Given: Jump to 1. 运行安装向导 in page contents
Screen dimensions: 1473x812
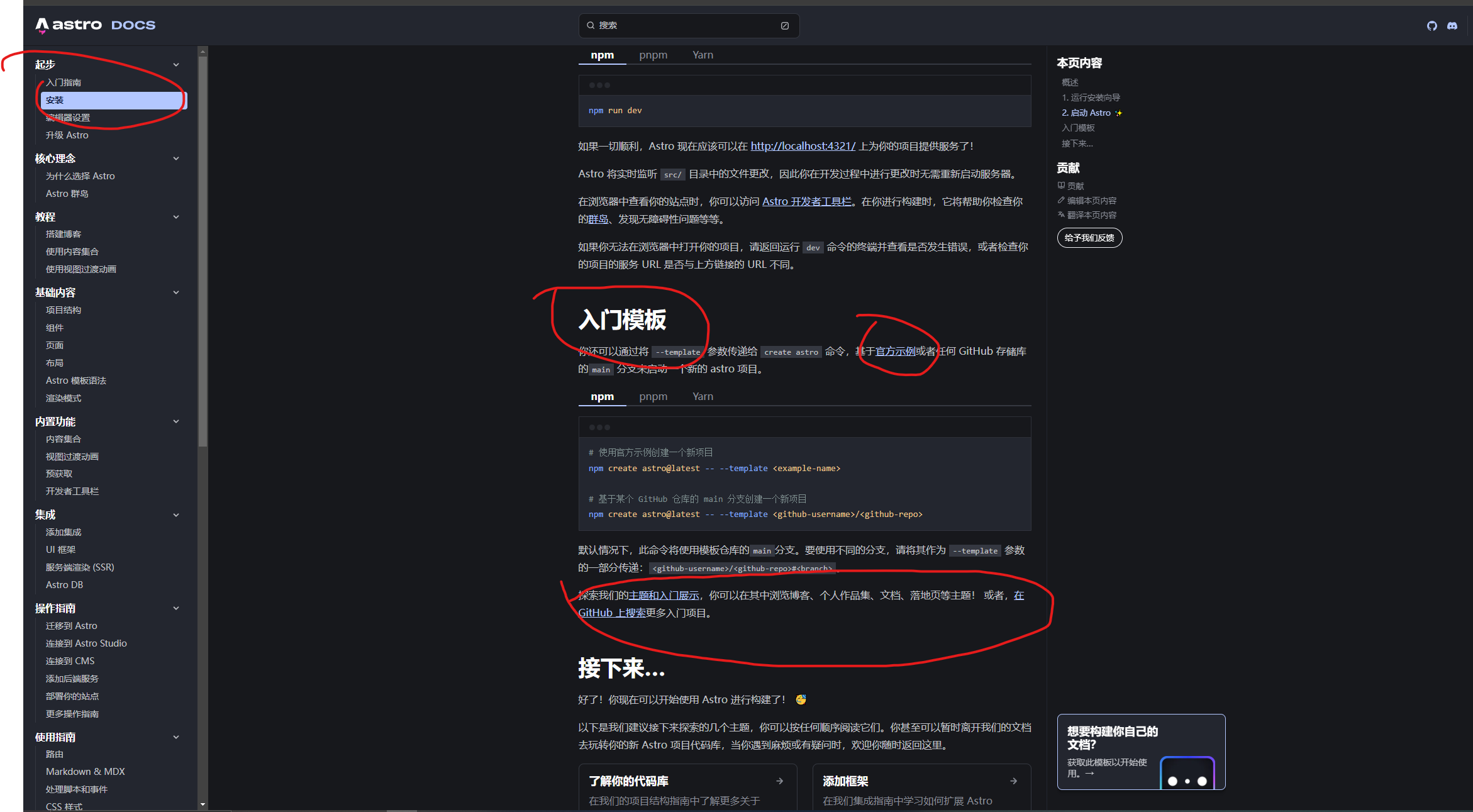Looking at the screenshot, I should (1091, 97).
